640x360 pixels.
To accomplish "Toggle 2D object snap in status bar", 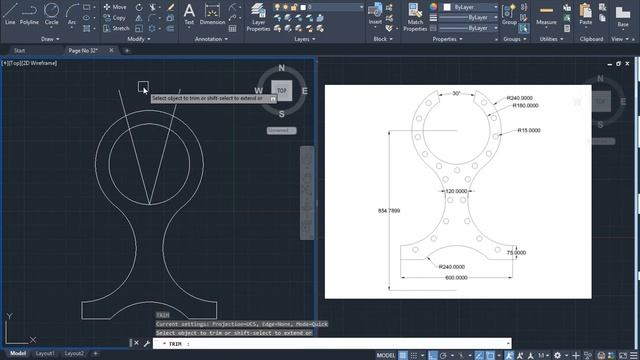I will pyautogui.click(x=490, y=356).
